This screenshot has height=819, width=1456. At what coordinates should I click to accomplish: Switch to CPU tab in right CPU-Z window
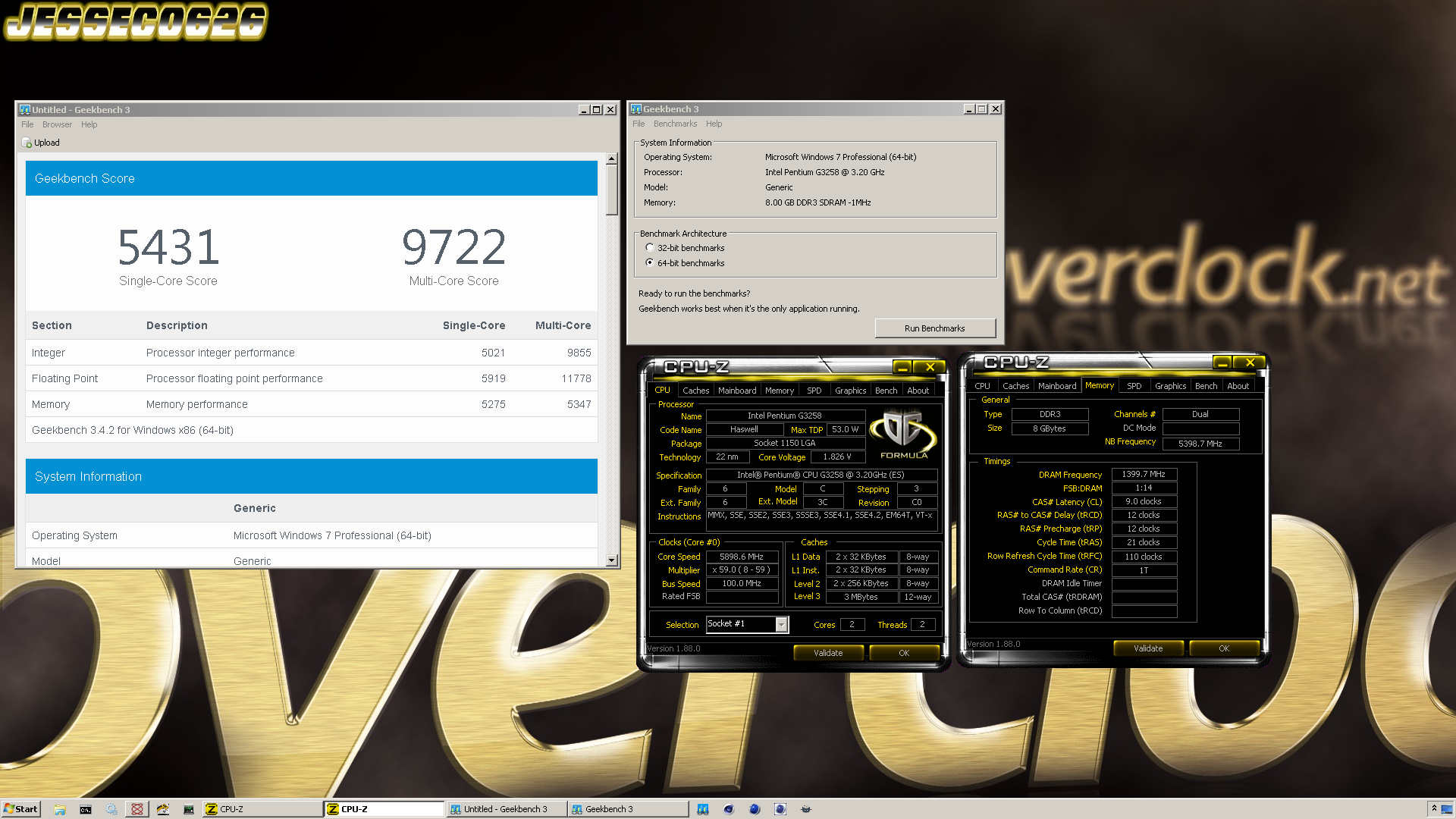point(982,386)
